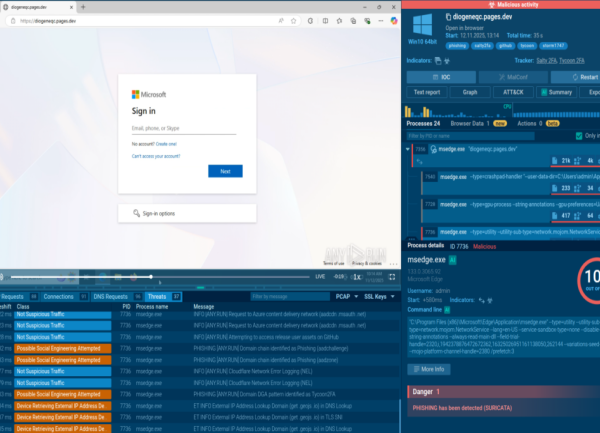Click the browser extensions icon in Edge toolbar
This screenshot has width=600, height=433.
310,21
